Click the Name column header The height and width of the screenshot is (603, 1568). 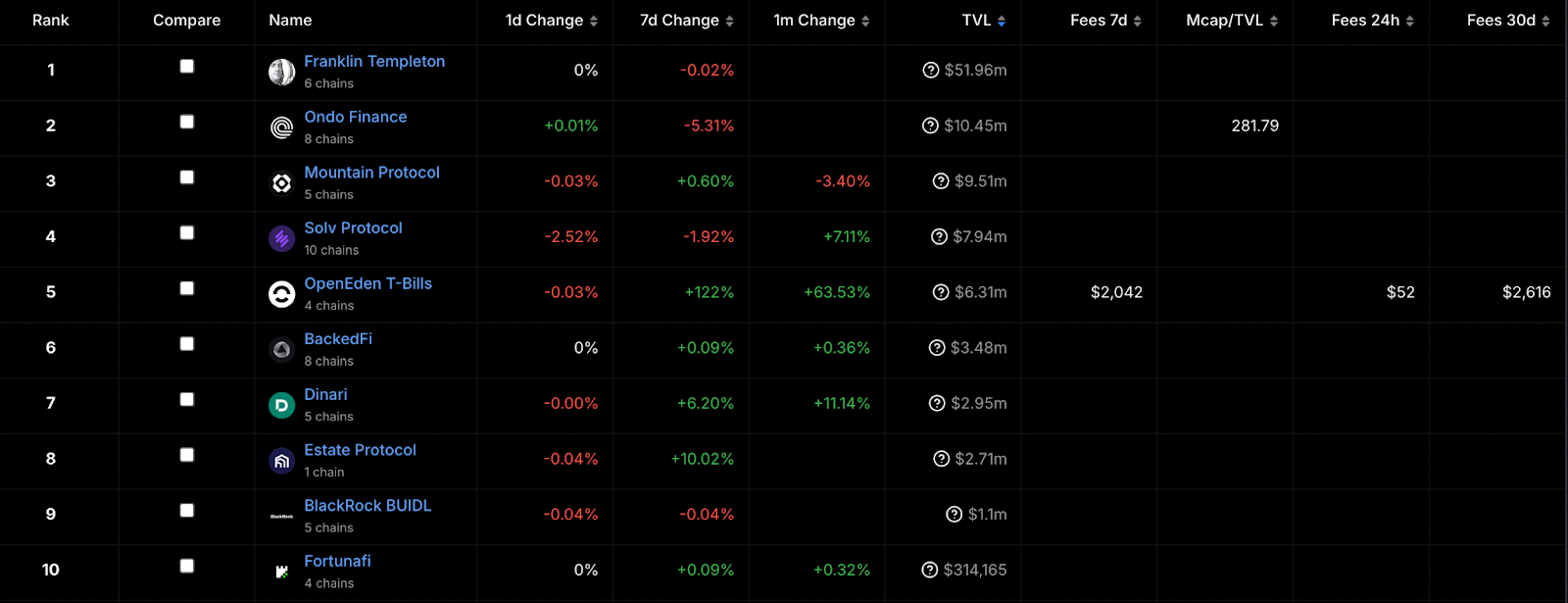click(290, 21)
